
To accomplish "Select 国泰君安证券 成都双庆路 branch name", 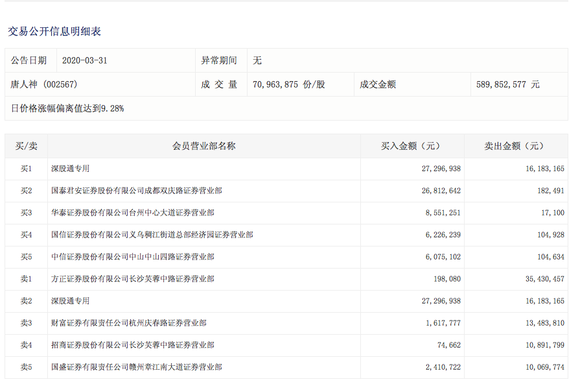I will [x=136, y=191].
